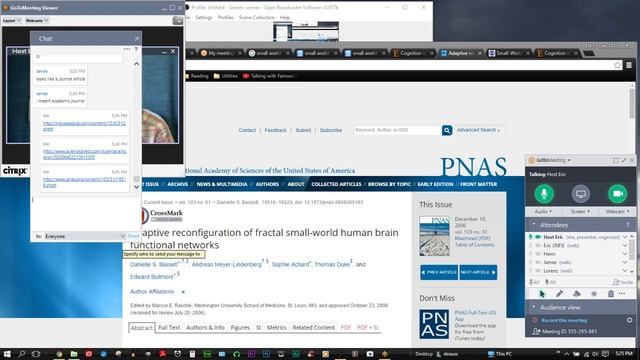Click Record this meeting
Screen dimensions: 640x360
coord(564,320)
